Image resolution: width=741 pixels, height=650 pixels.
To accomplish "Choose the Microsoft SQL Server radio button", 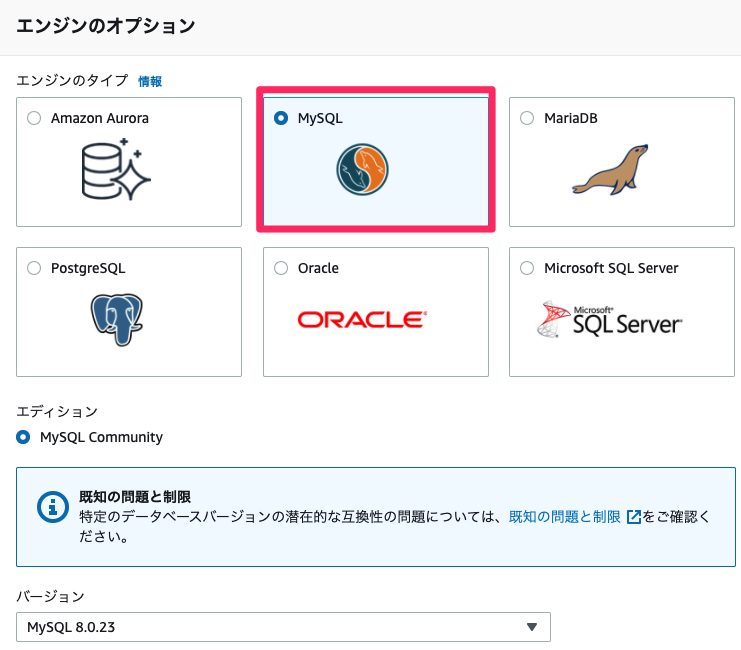I will 527,268.
